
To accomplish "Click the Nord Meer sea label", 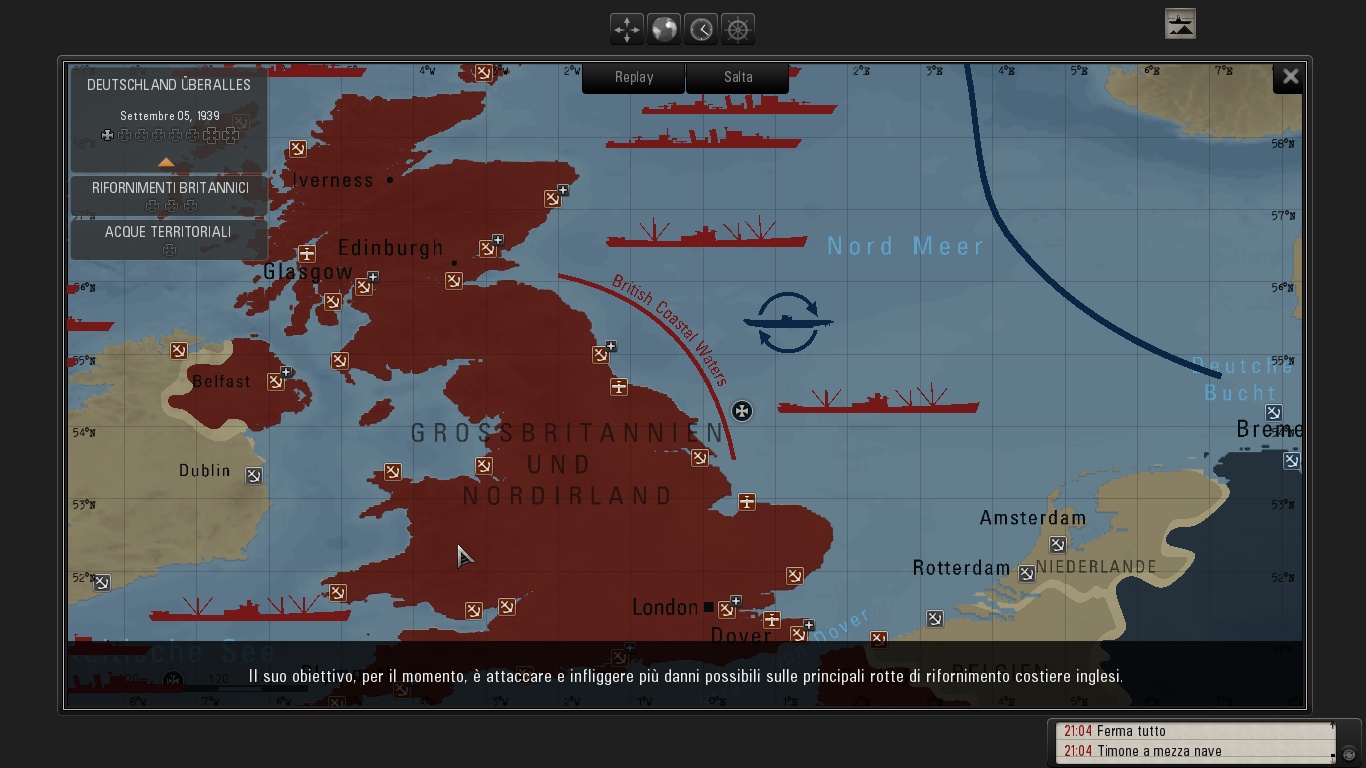I will (x=906, y=247).
